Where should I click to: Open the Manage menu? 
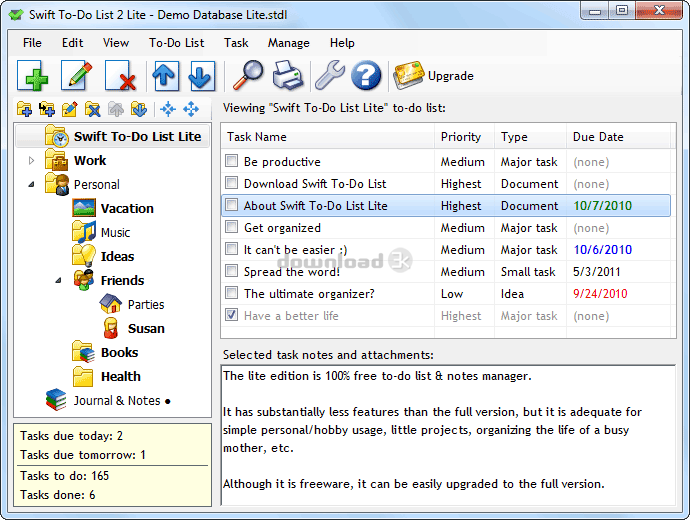click(288, 43)
